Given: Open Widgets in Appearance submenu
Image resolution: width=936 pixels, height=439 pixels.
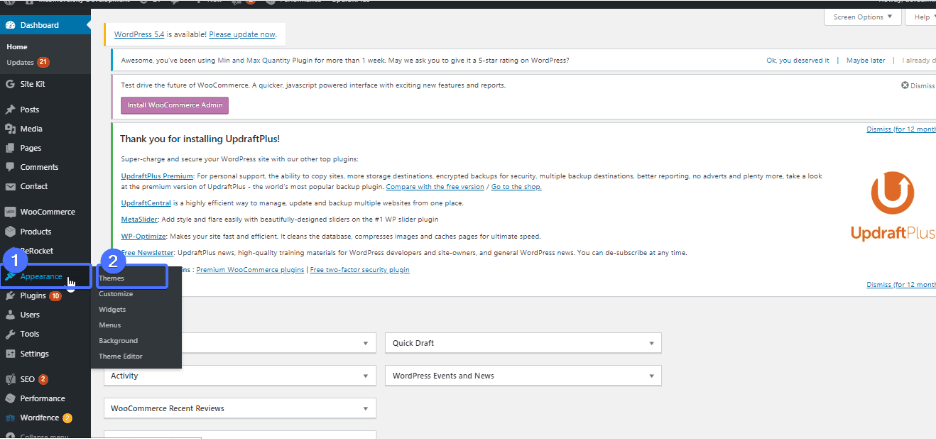Looking at the screenshot, I should point(112,309).
